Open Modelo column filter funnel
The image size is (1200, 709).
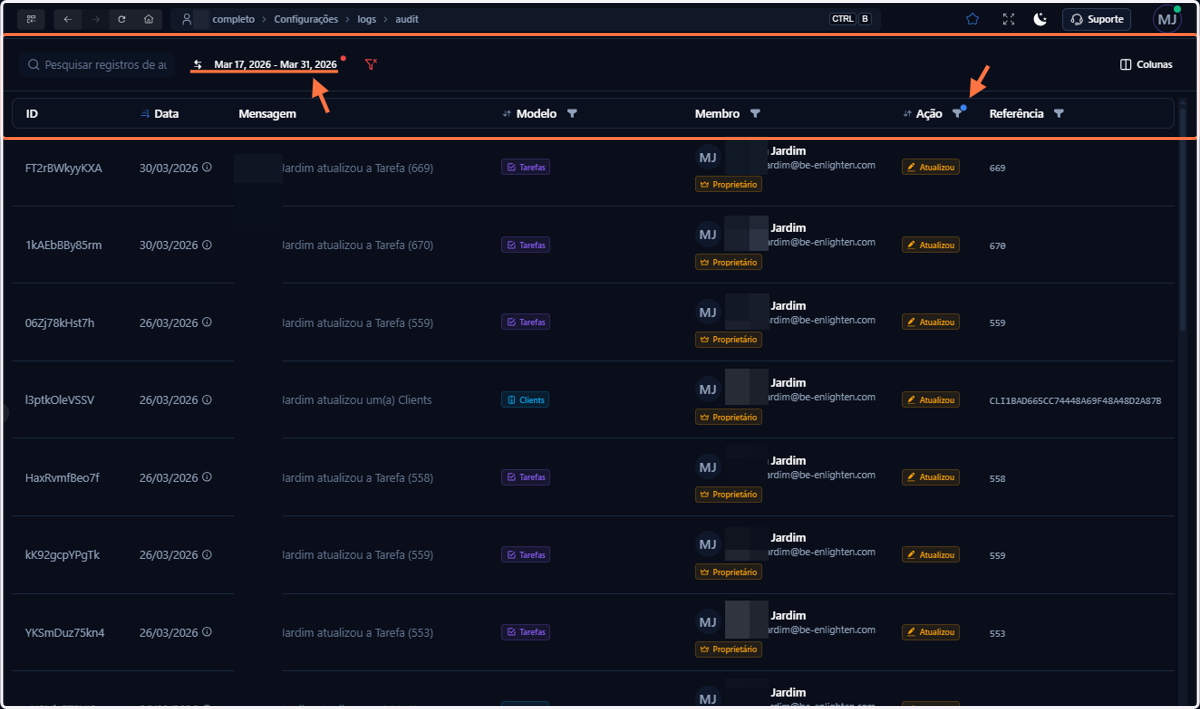[x=572, y=114]
